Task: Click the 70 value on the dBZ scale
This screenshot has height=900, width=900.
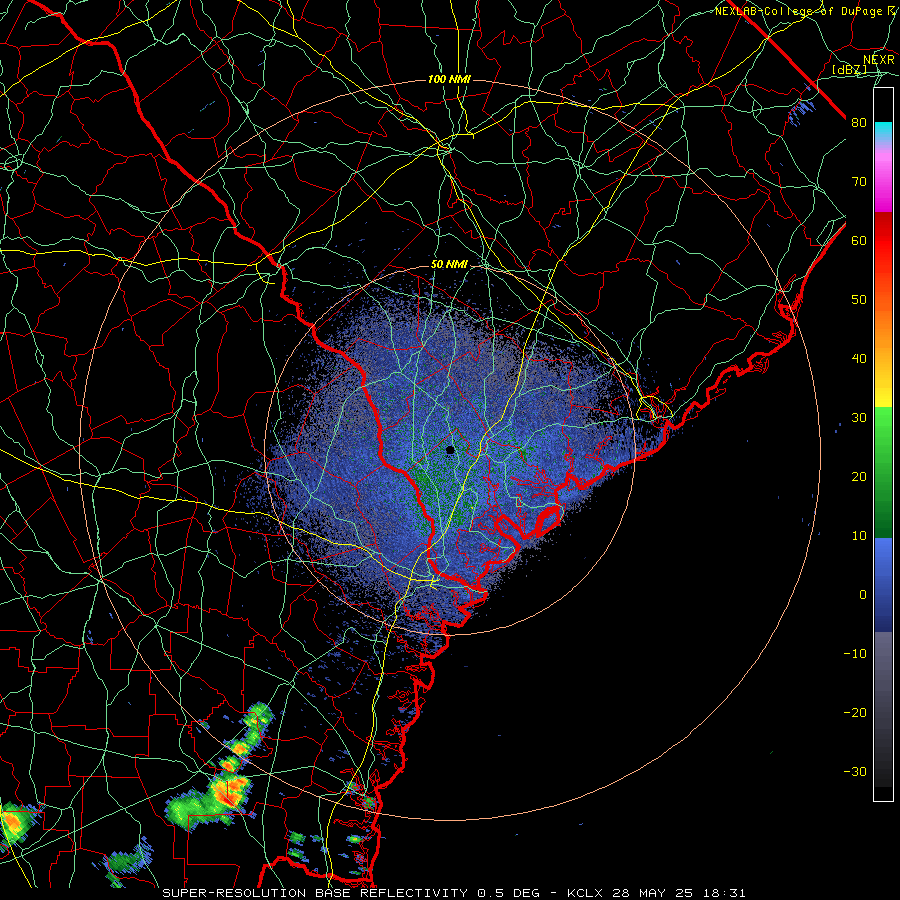Action: tap(859, 182)
